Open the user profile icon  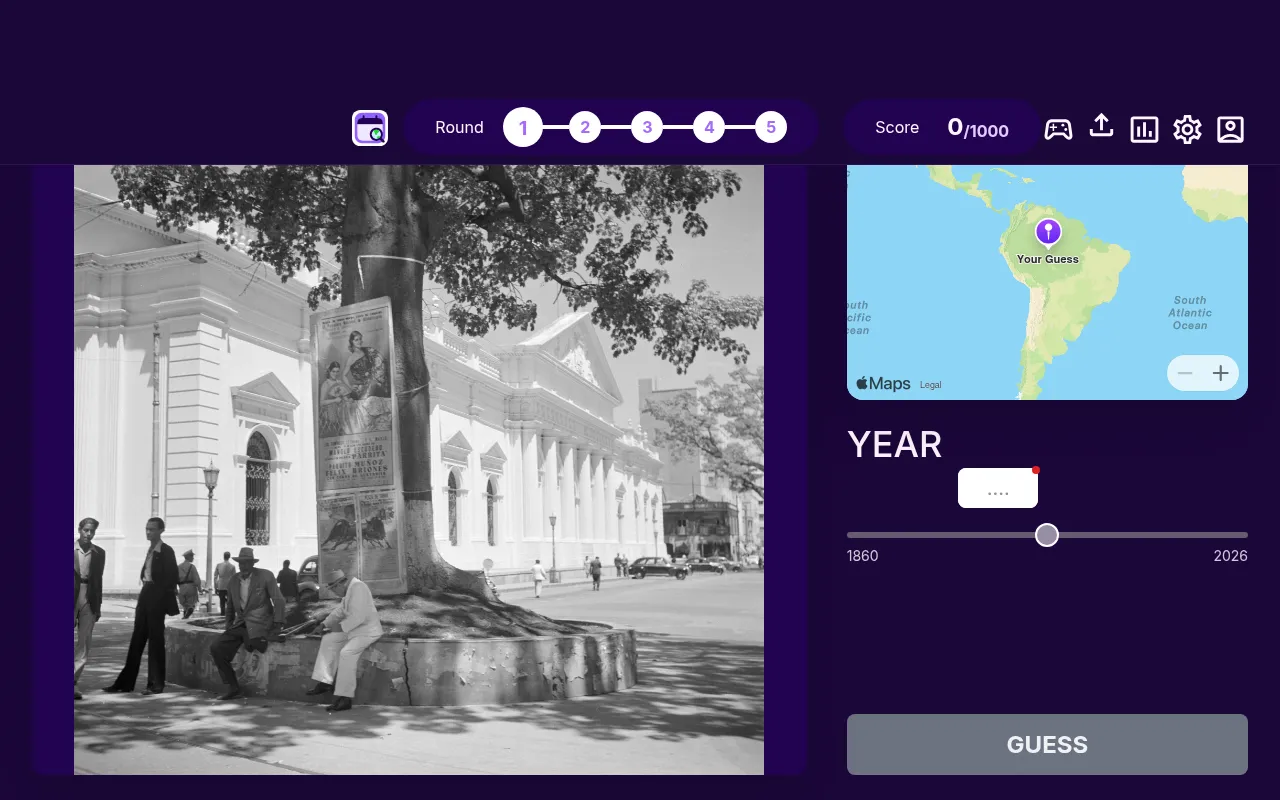1230,128
